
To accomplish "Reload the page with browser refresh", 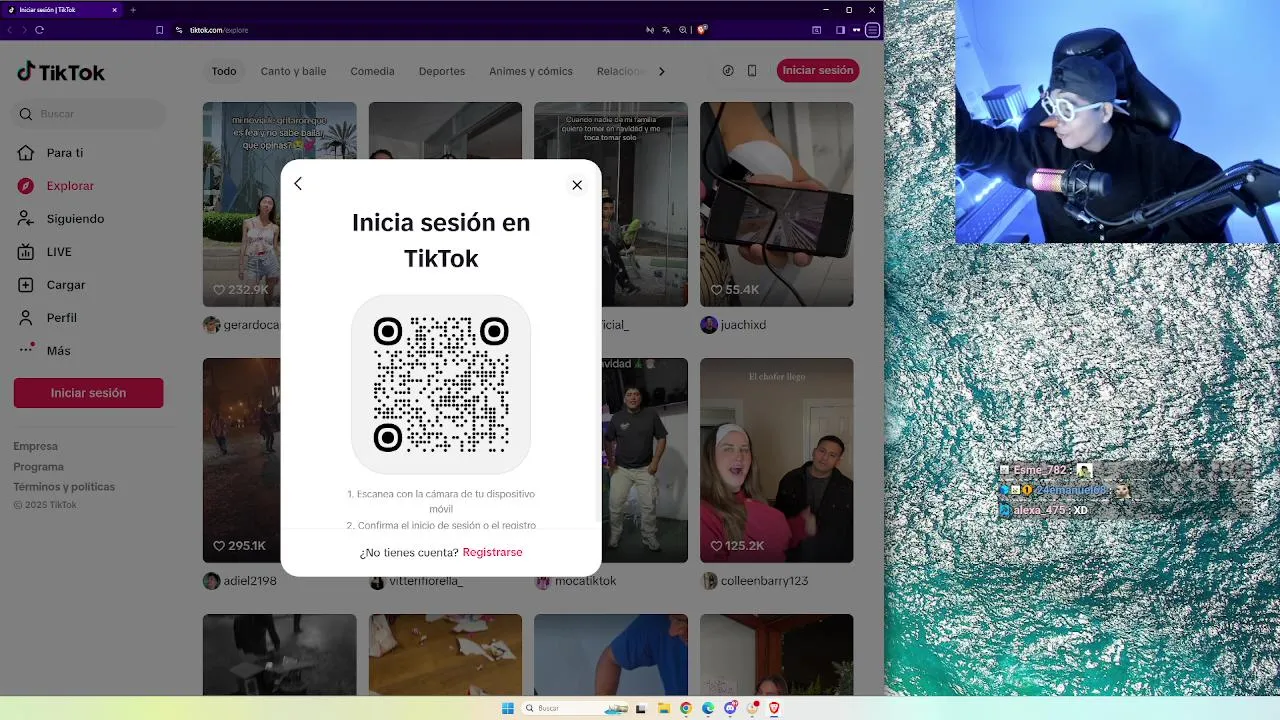I will coord(39,30).
